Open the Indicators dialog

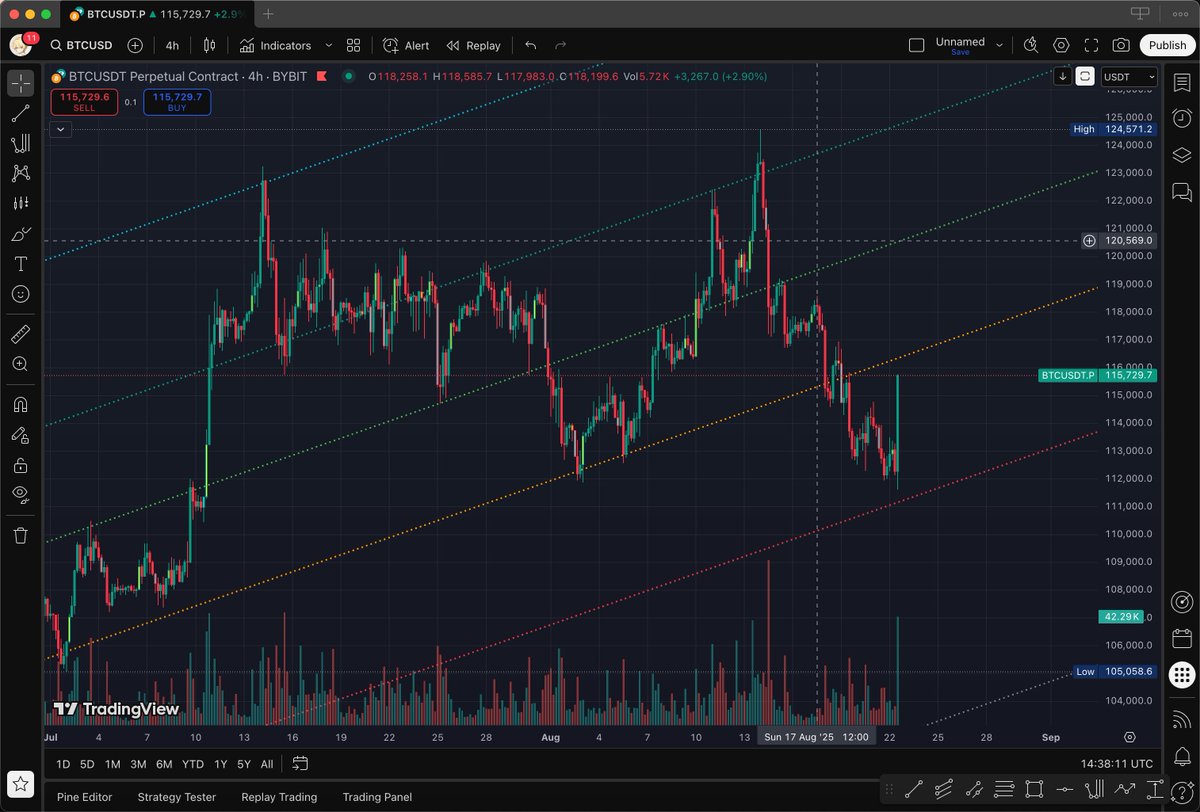coord(275,45)
